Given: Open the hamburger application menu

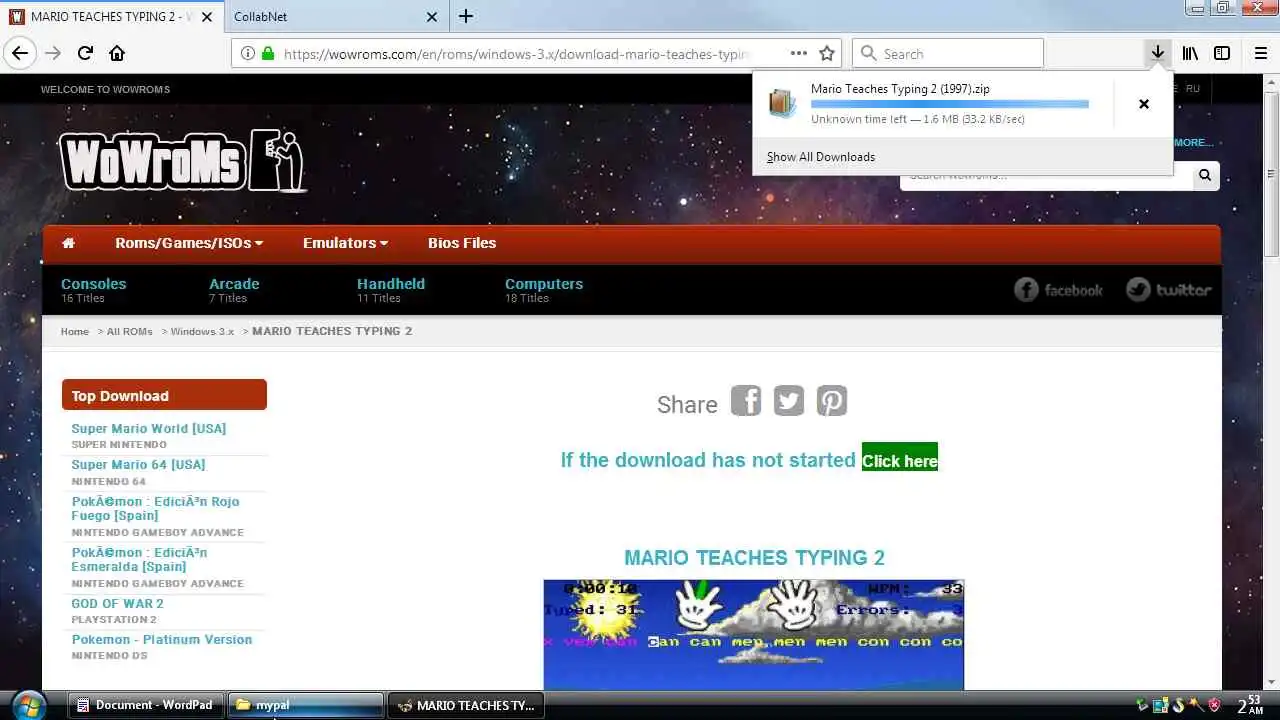Looking at the screenshot, I should (x=1261, y=53).
